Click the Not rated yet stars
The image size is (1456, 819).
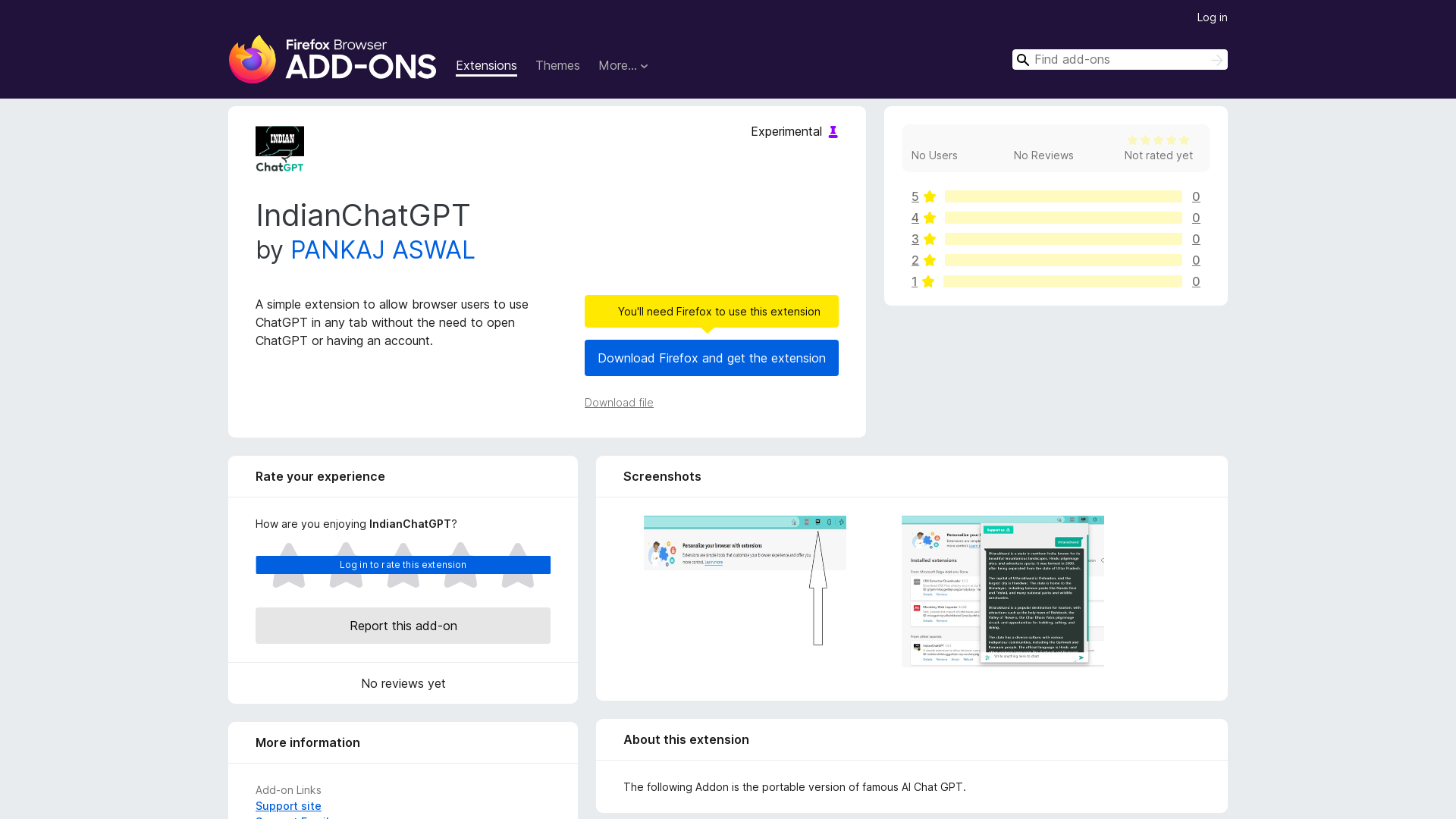pos(1158,140)
